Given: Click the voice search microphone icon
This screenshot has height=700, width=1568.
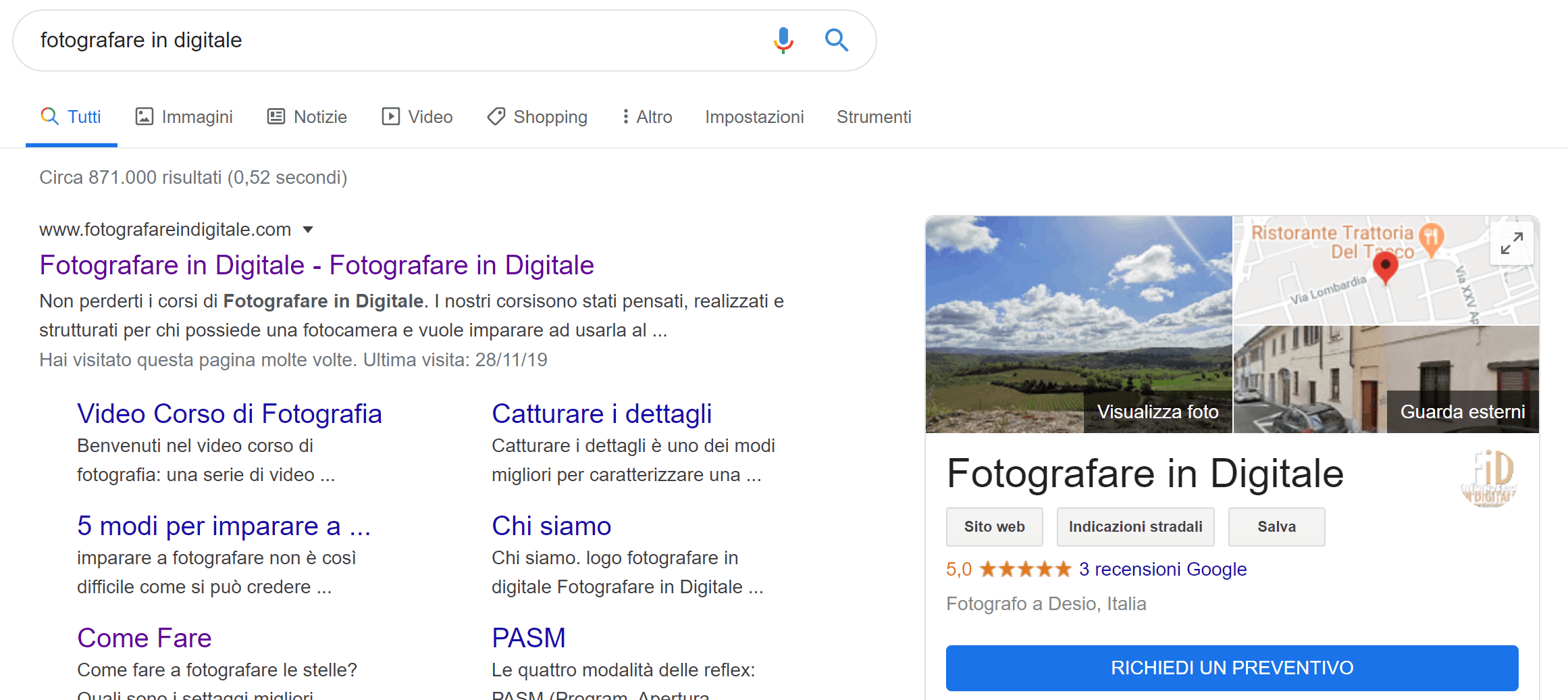Looking at the screenshot, I should click(x=783, y=40).
